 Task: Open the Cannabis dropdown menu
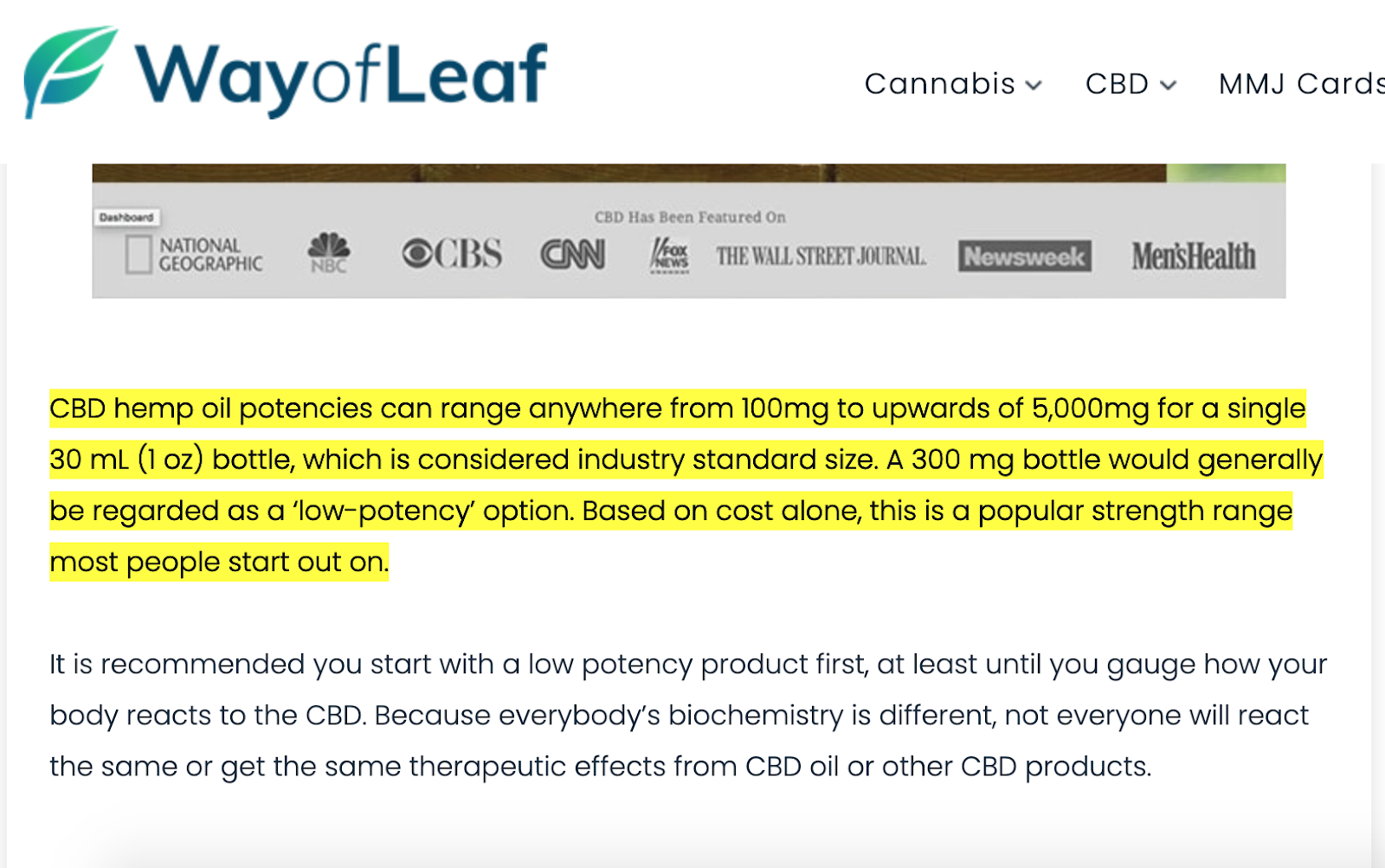point(940,84)
